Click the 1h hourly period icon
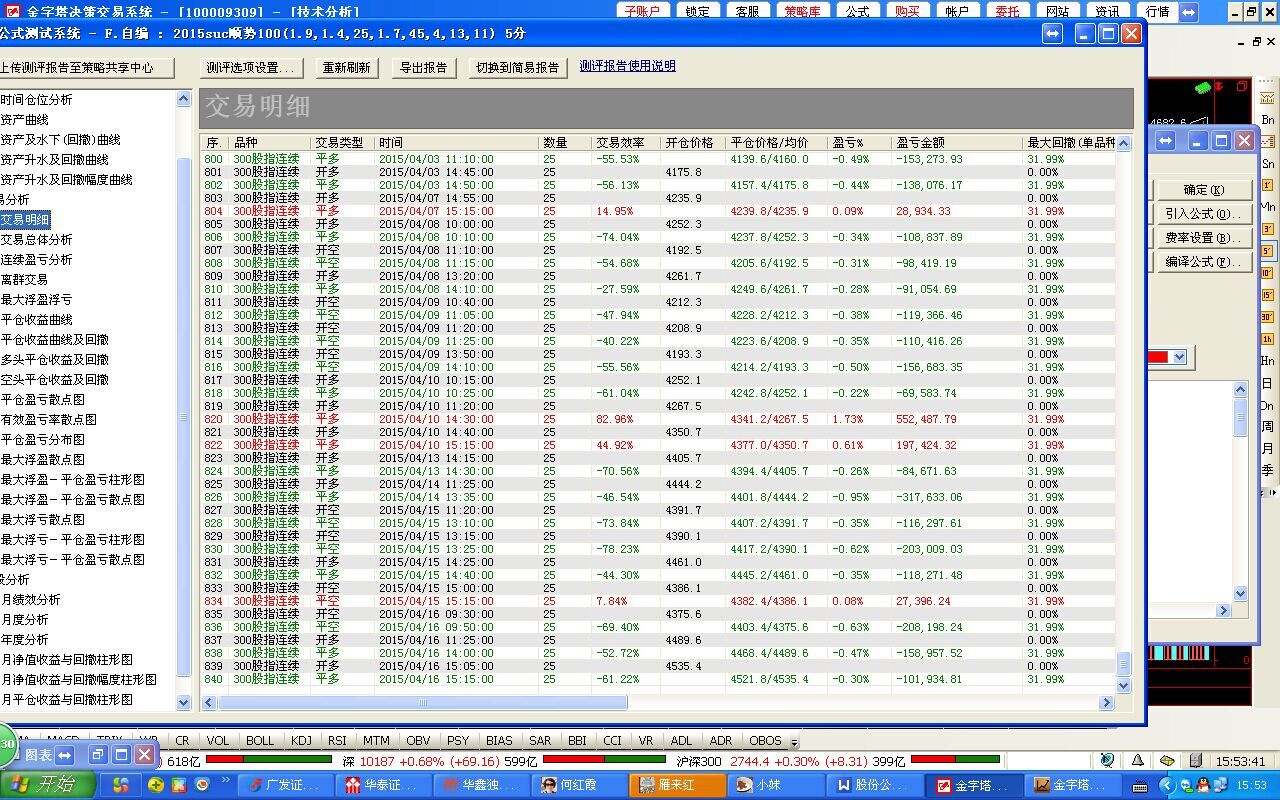The height and width of the screenshot is (800, 1280). [x=1267, y=339]
